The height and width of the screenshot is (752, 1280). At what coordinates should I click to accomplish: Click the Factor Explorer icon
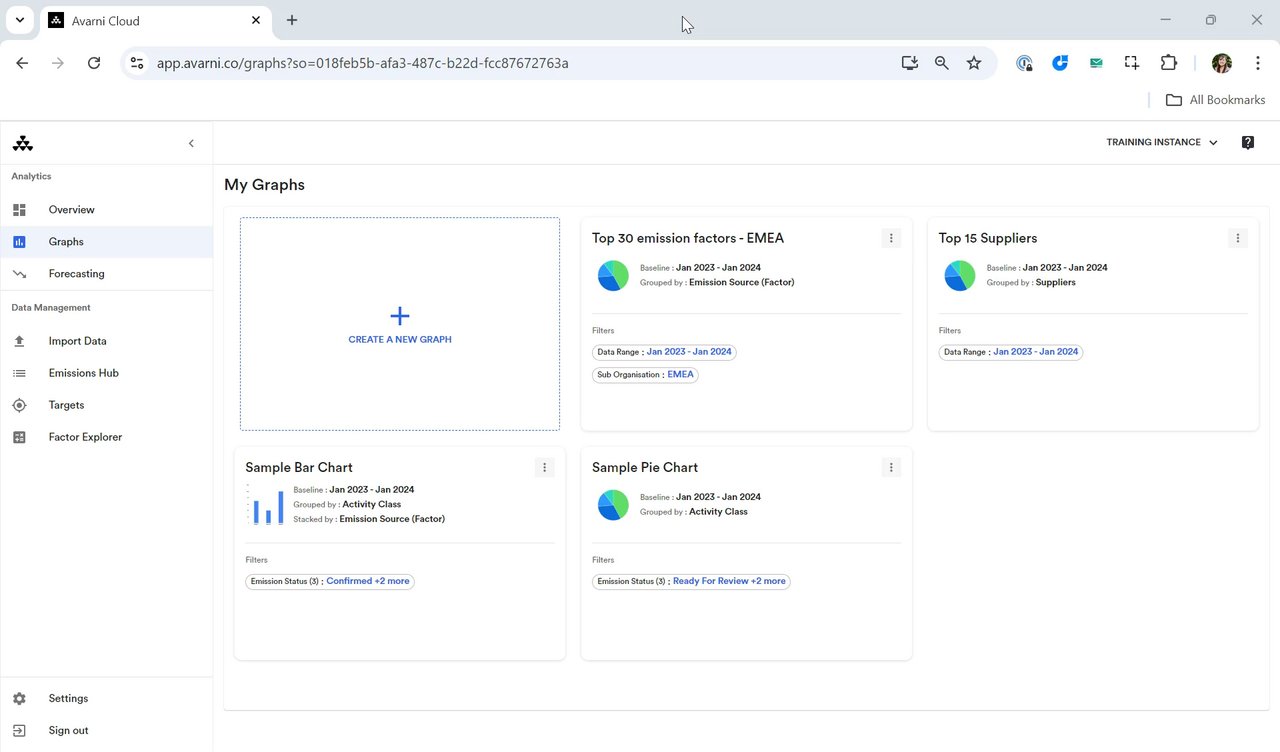19,437
